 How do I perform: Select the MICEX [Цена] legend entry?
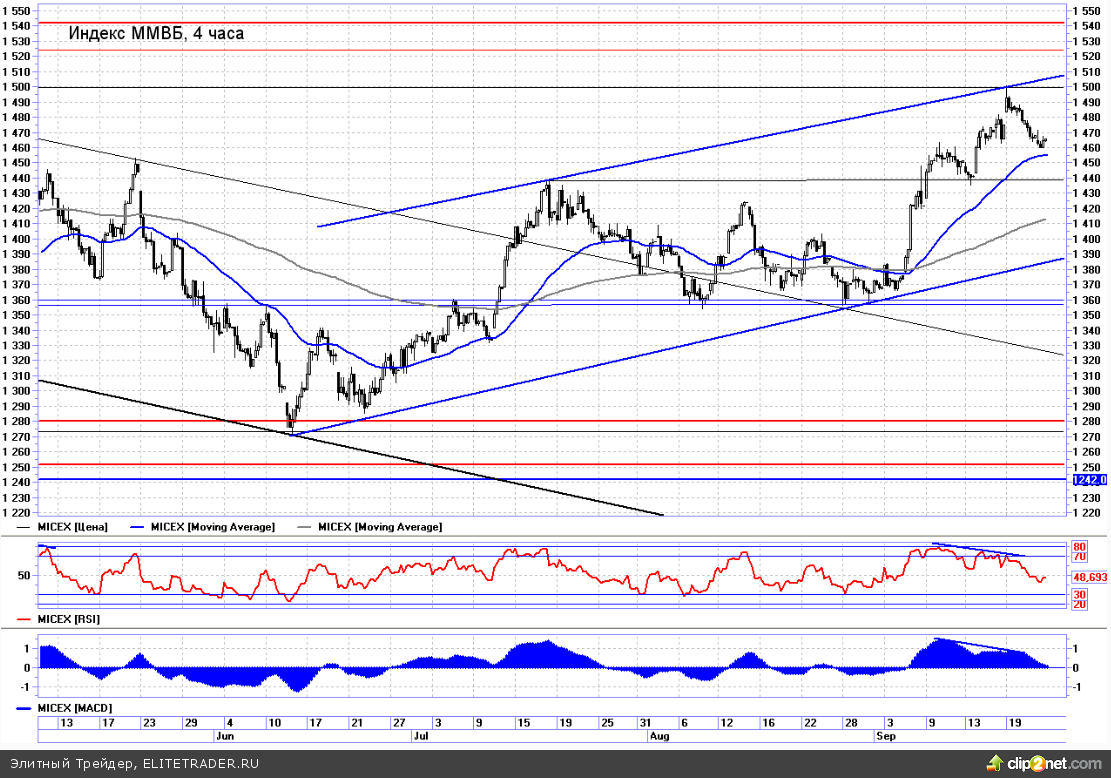[x=79, y=526]
